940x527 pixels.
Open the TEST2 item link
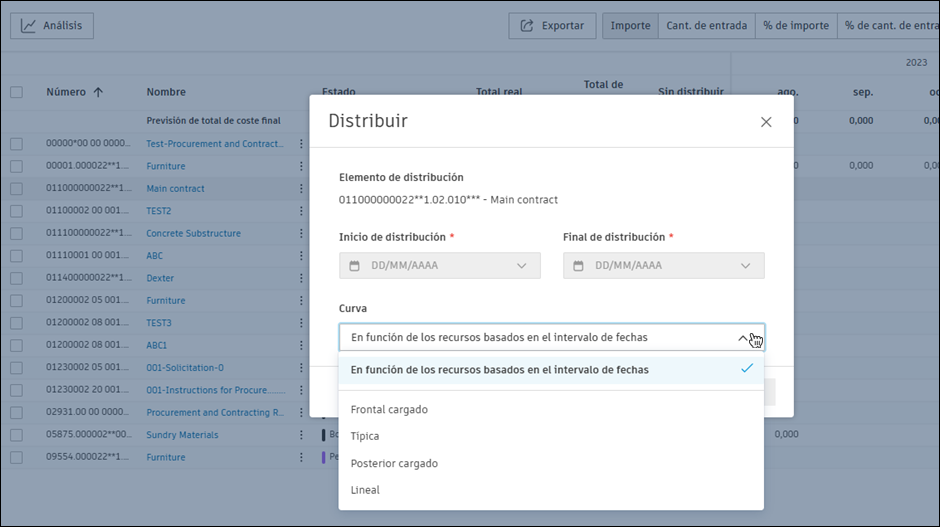click(158, 211)
